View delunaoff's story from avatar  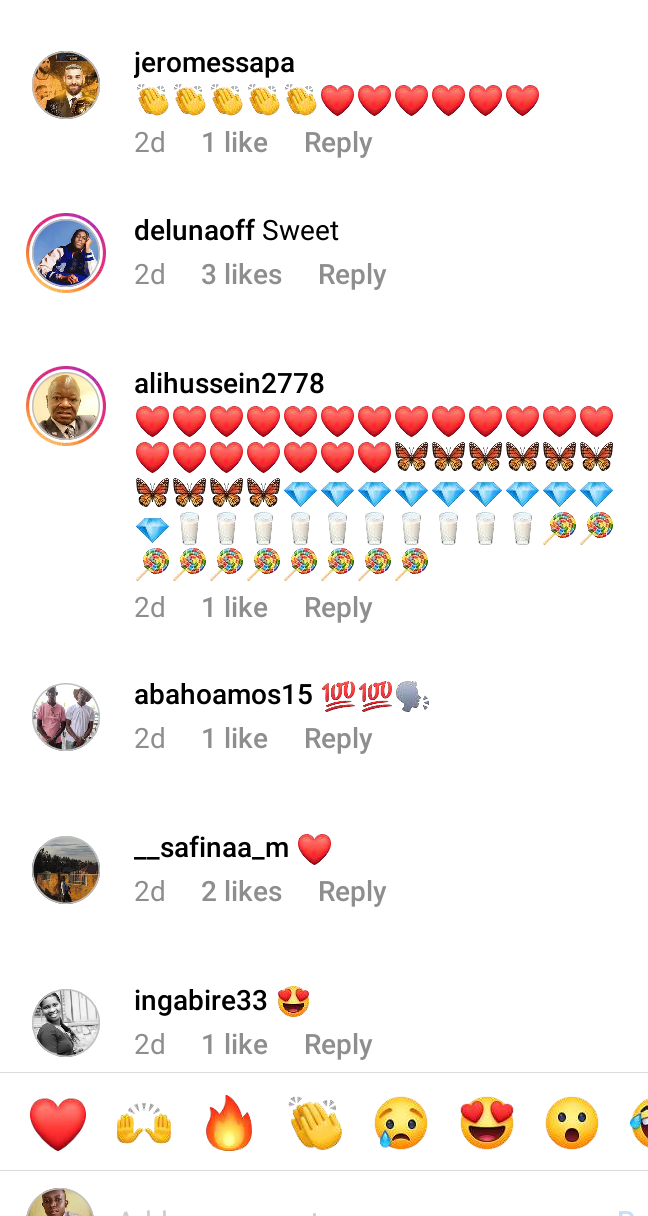pyautogui.click(x=66, y=252)
